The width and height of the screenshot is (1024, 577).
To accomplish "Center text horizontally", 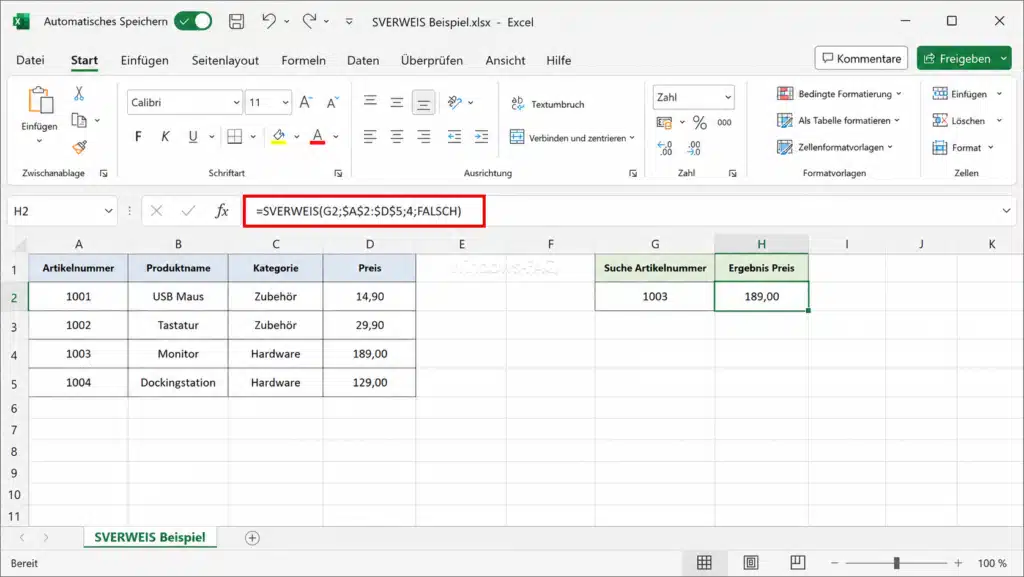I will pos(396,136).
